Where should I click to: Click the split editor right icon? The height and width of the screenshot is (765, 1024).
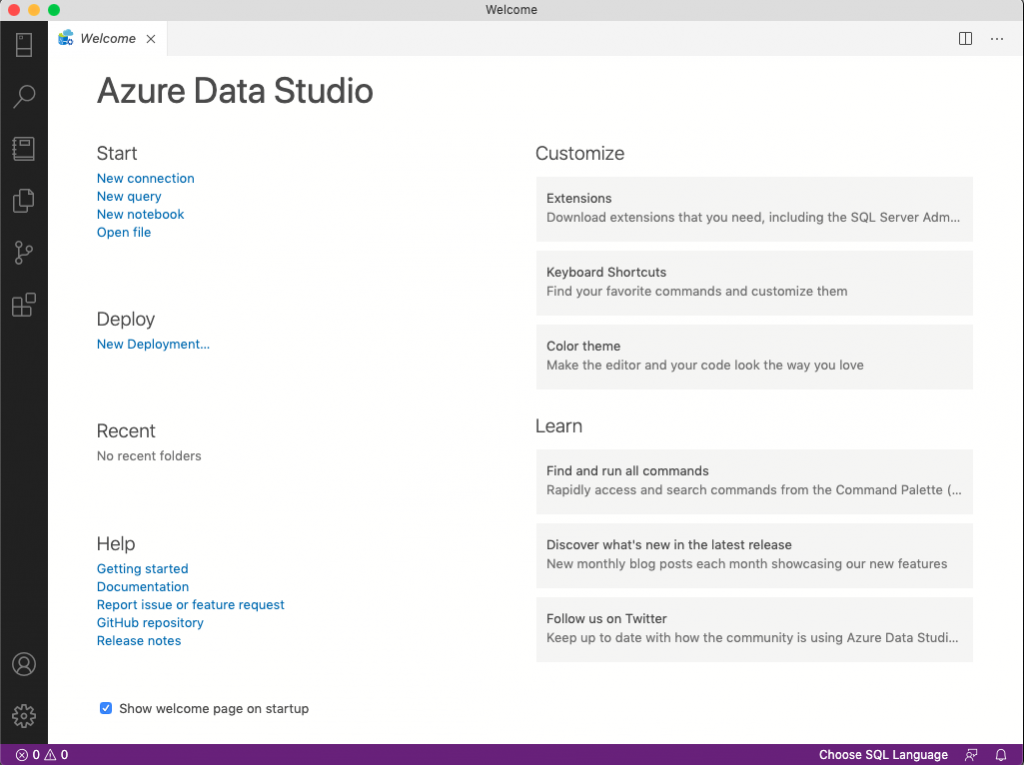tap(965, 39)
